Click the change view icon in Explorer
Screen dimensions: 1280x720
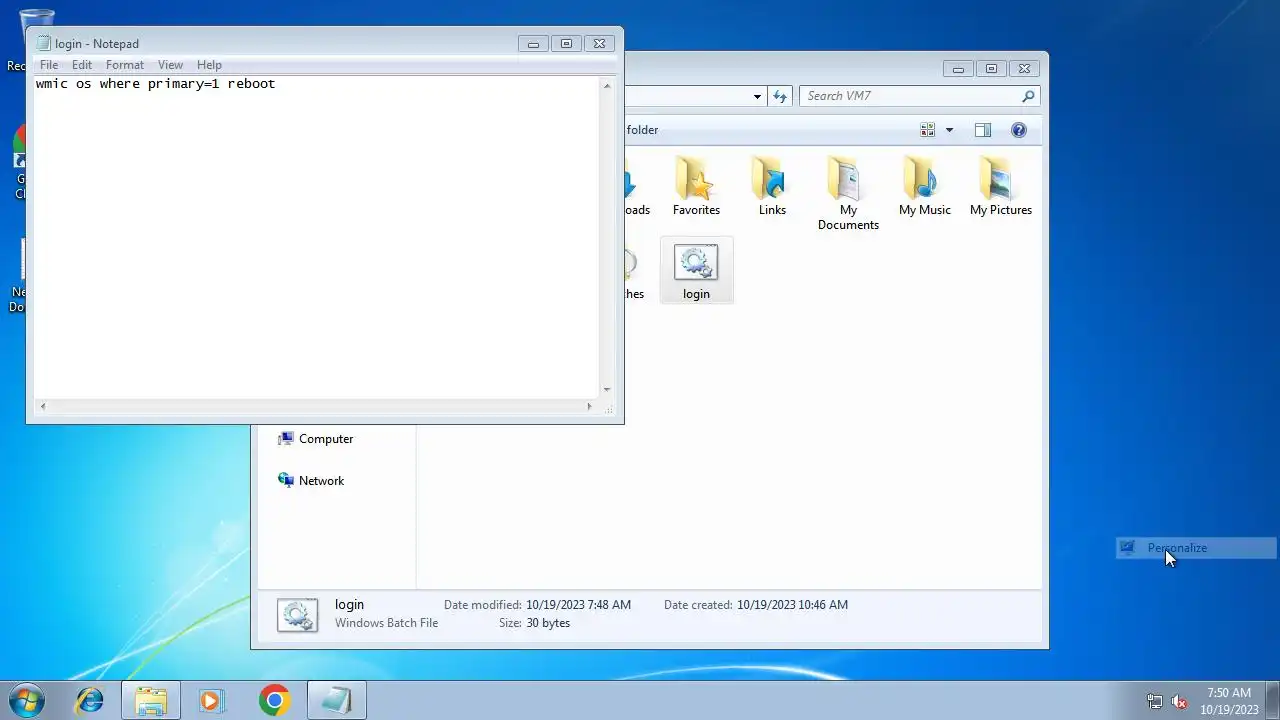[928, 130]
